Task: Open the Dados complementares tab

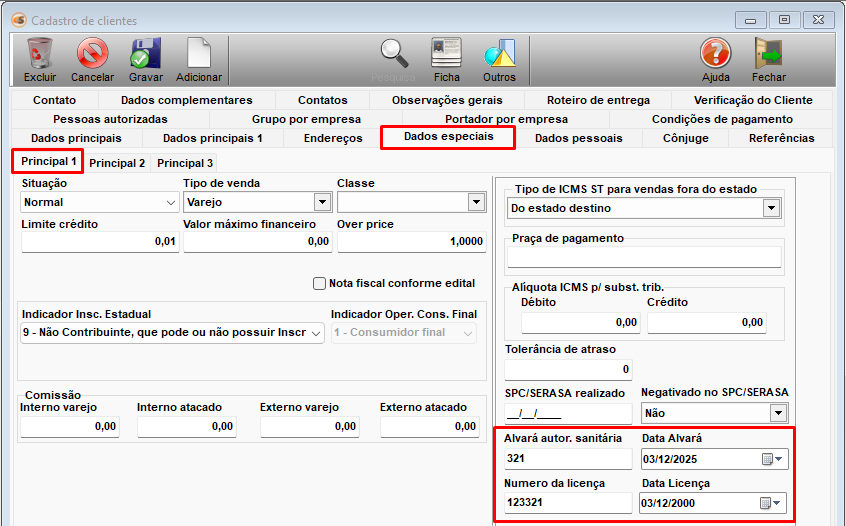Action: coord(187,100)
